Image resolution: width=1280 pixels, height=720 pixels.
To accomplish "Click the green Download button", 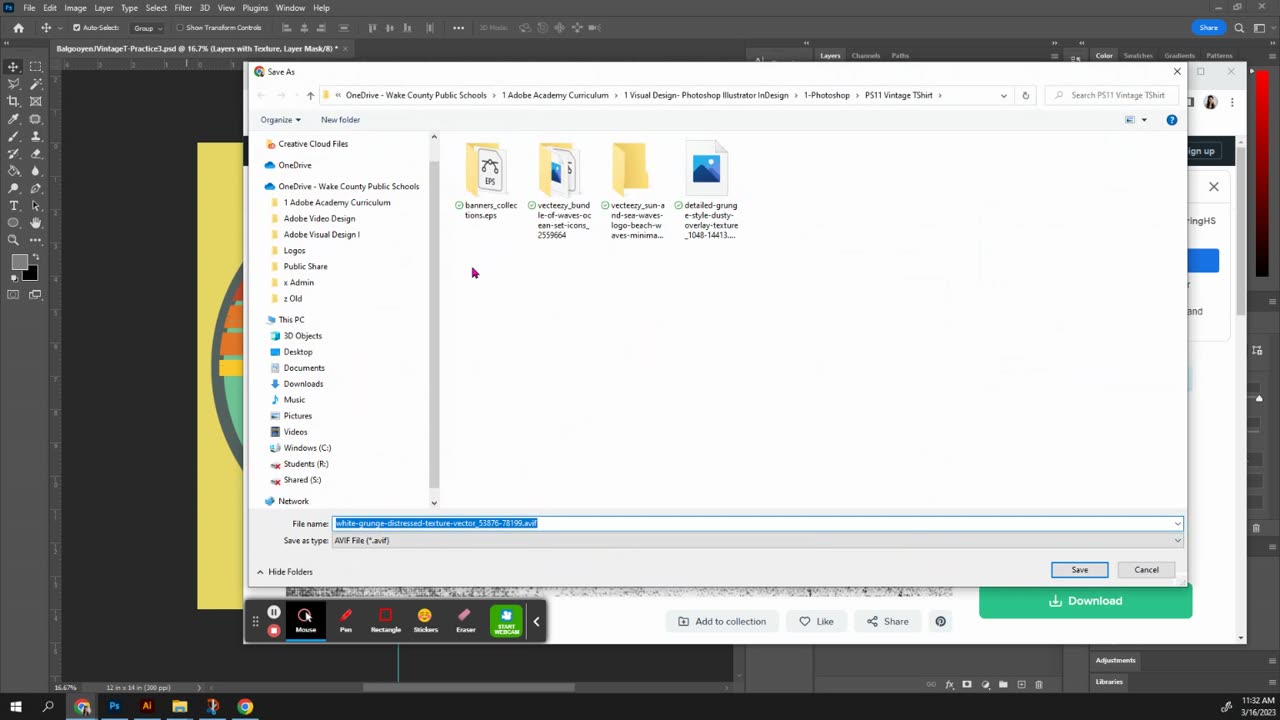I will pyautogui.click(x=1085, y=601).
